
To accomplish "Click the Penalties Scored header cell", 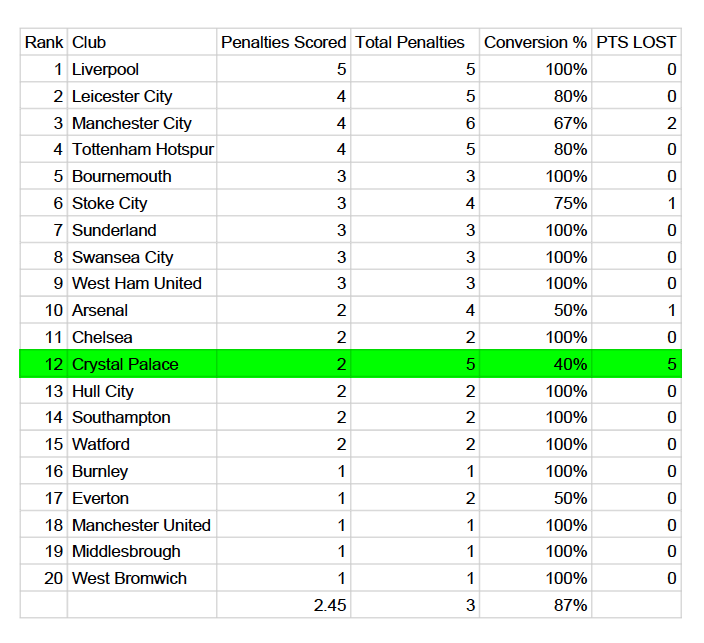I will click(x=283, y=42).
